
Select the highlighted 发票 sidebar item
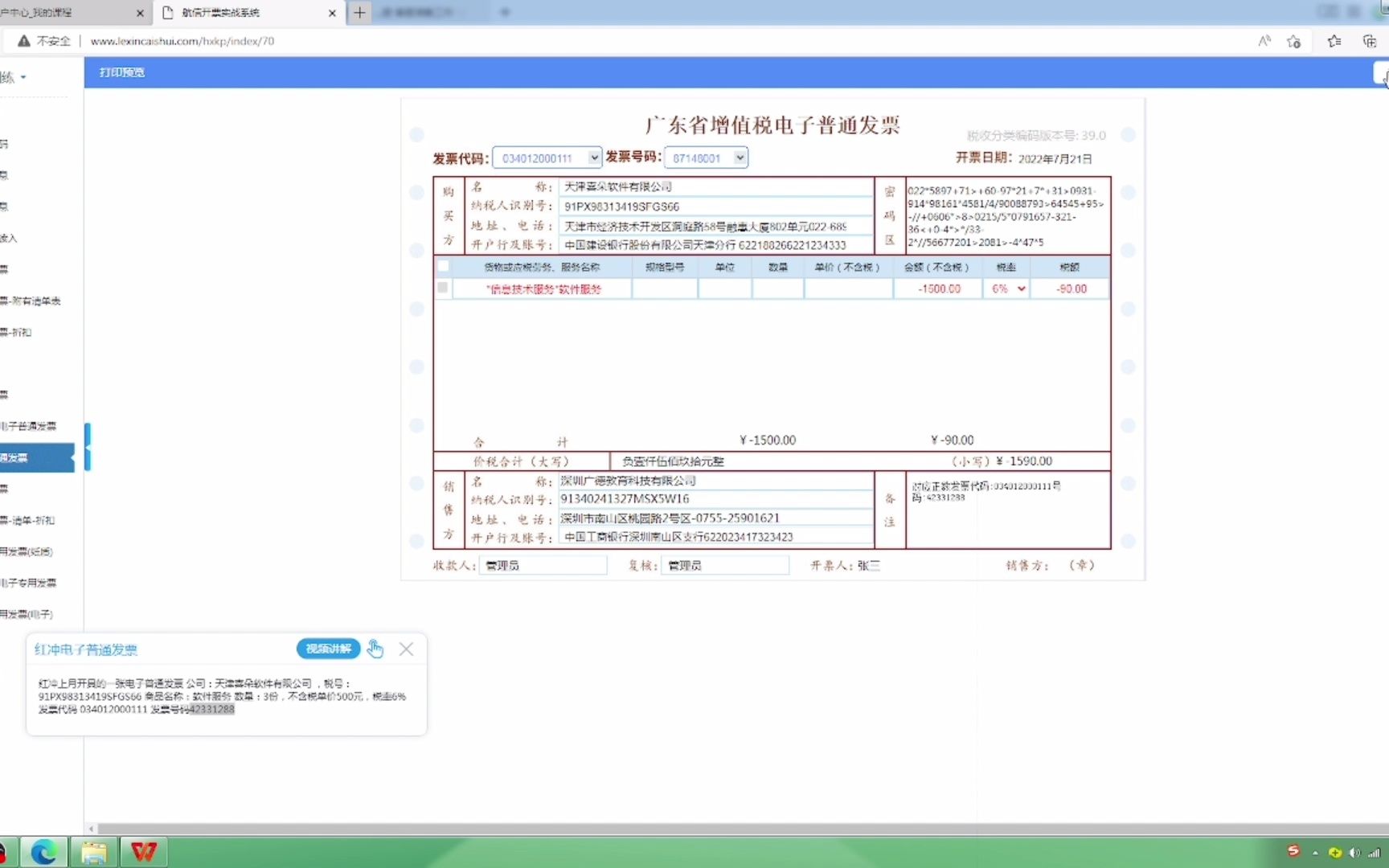point(37,457)
